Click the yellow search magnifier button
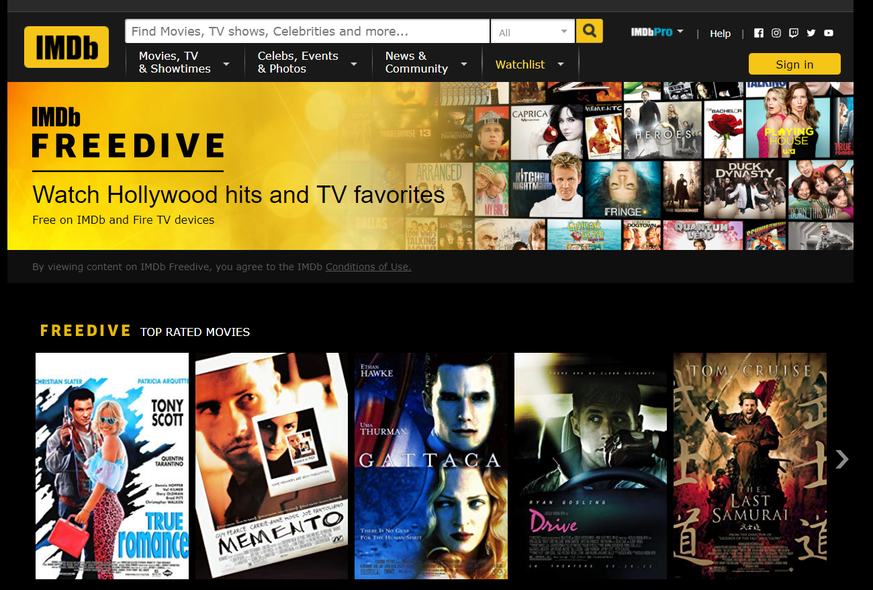 click(589, 31)
